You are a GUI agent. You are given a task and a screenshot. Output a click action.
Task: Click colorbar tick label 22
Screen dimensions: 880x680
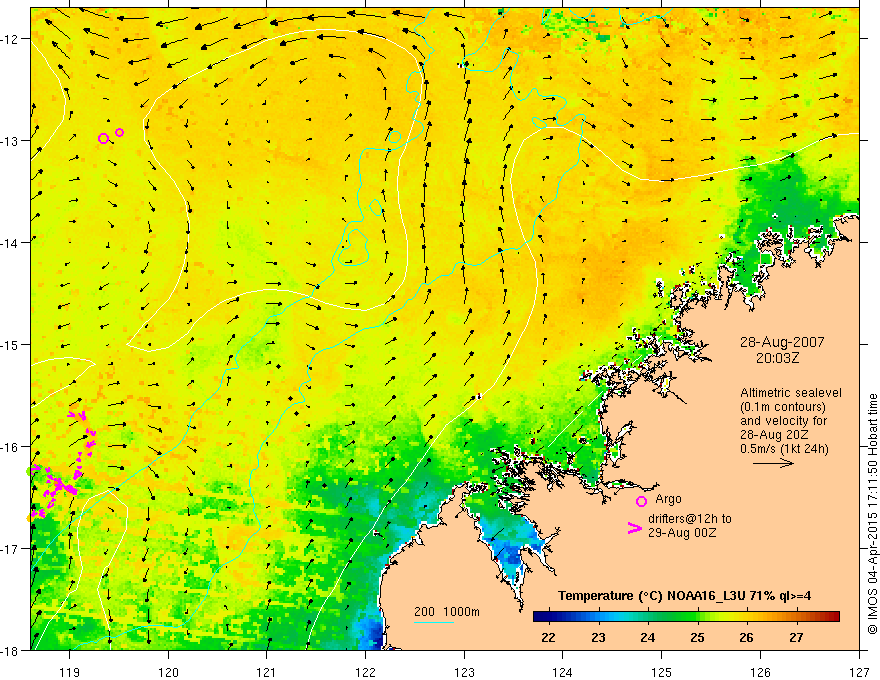pyautogui.click(x=548, y=637)
